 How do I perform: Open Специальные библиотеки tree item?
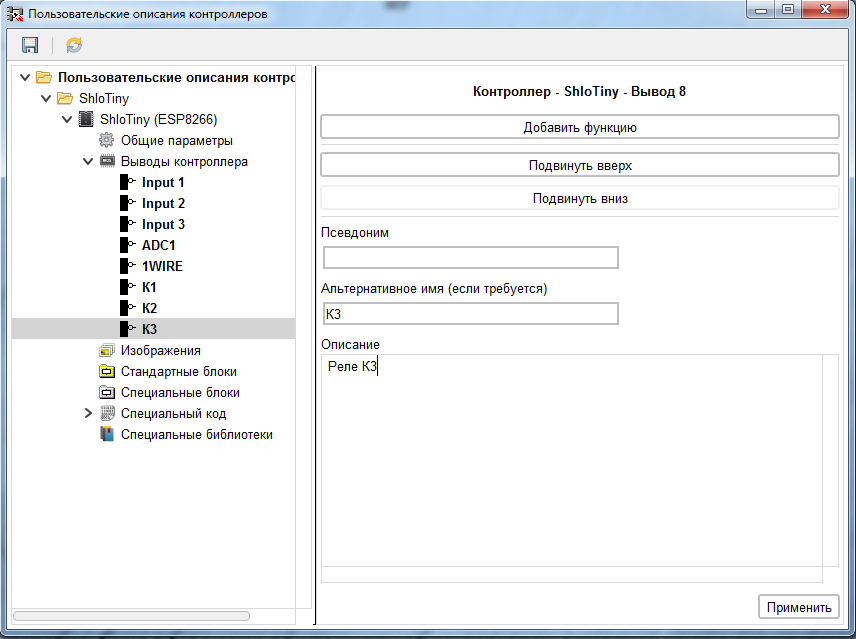coord(197,434)
